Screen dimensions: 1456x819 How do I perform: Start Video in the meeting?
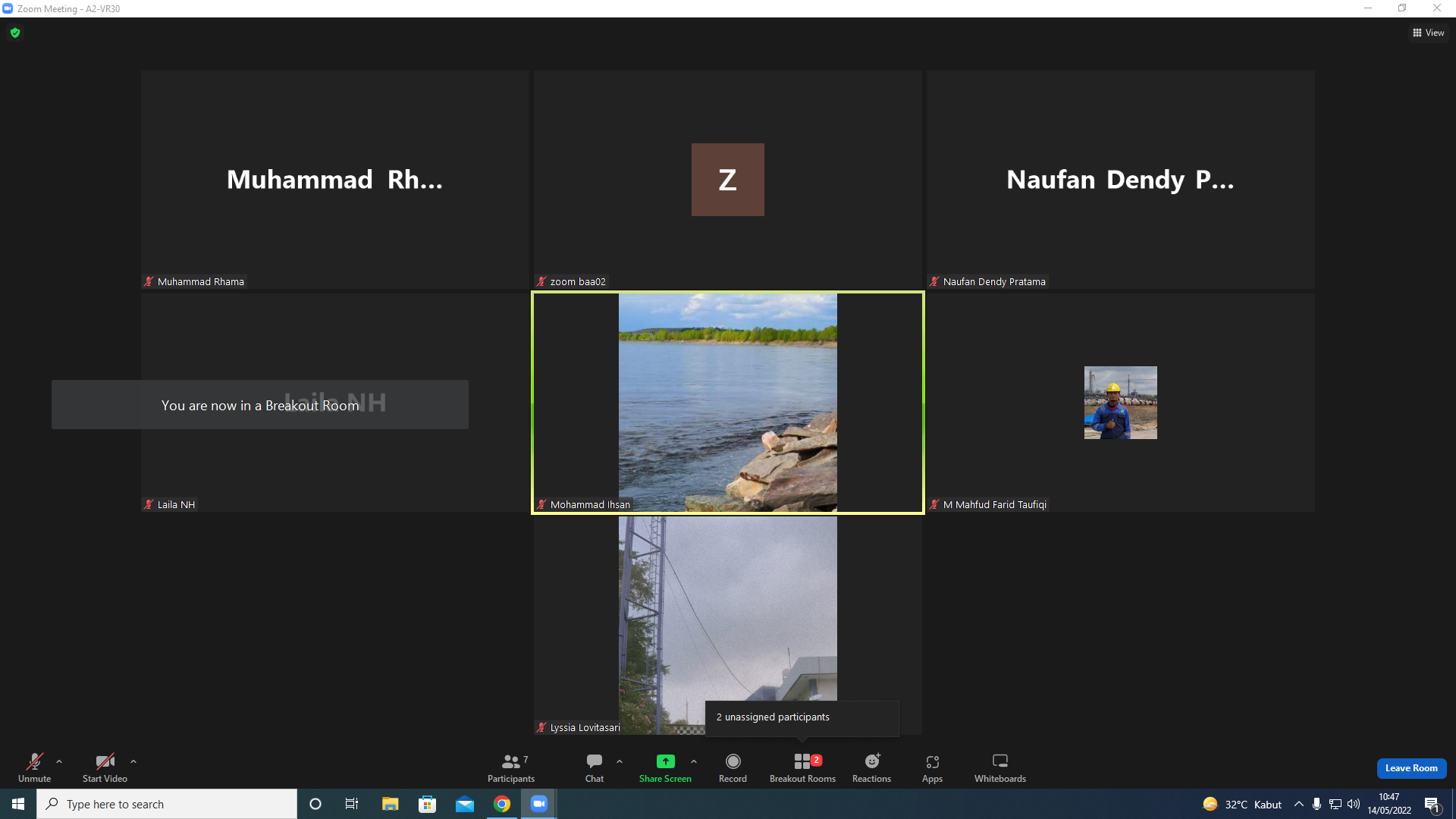click(x=105, y=767)
